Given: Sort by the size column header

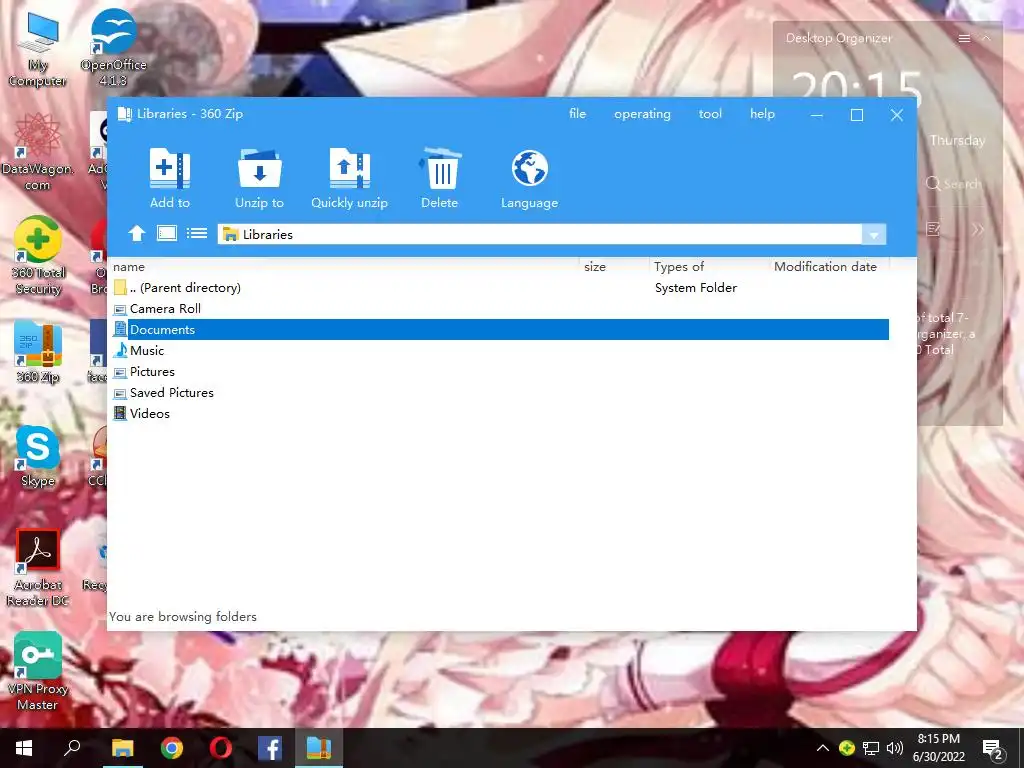Looking at the screenshot, I should tap(615, 266).
